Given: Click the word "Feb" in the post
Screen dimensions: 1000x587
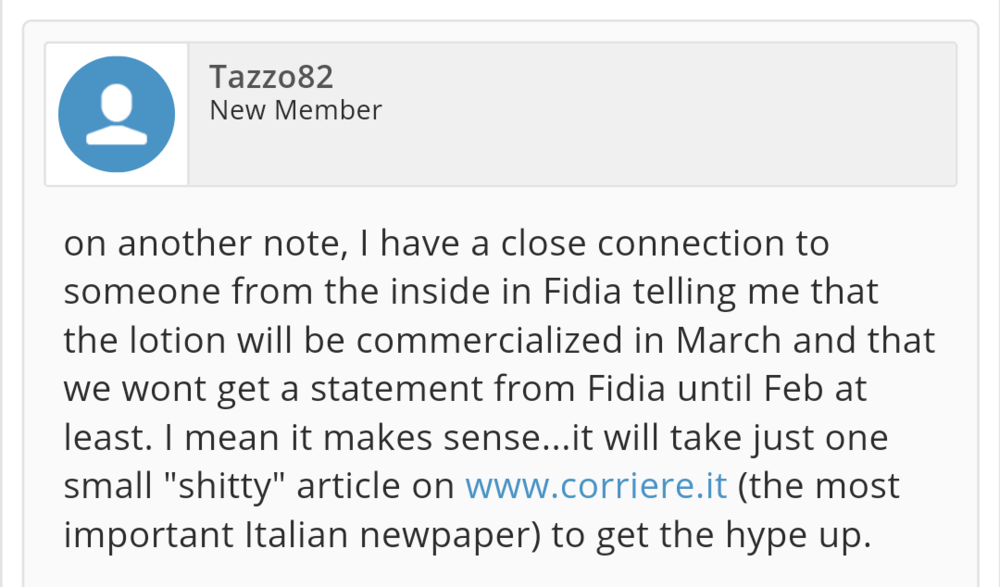Looking at the screenshot, I should pyautogui.click(x=779, y=389).
